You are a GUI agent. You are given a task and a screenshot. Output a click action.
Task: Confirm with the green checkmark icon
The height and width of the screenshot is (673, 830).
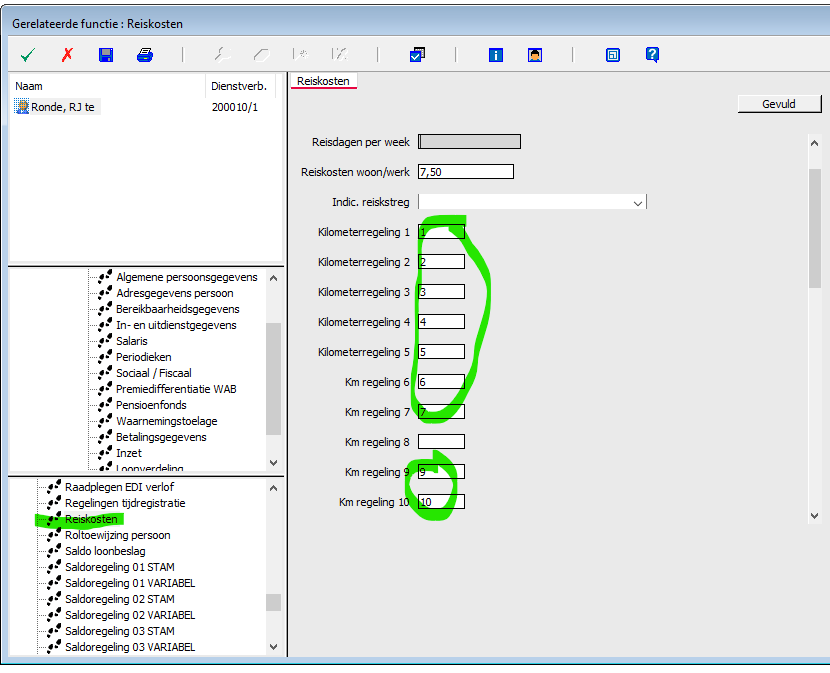[28, 55]
